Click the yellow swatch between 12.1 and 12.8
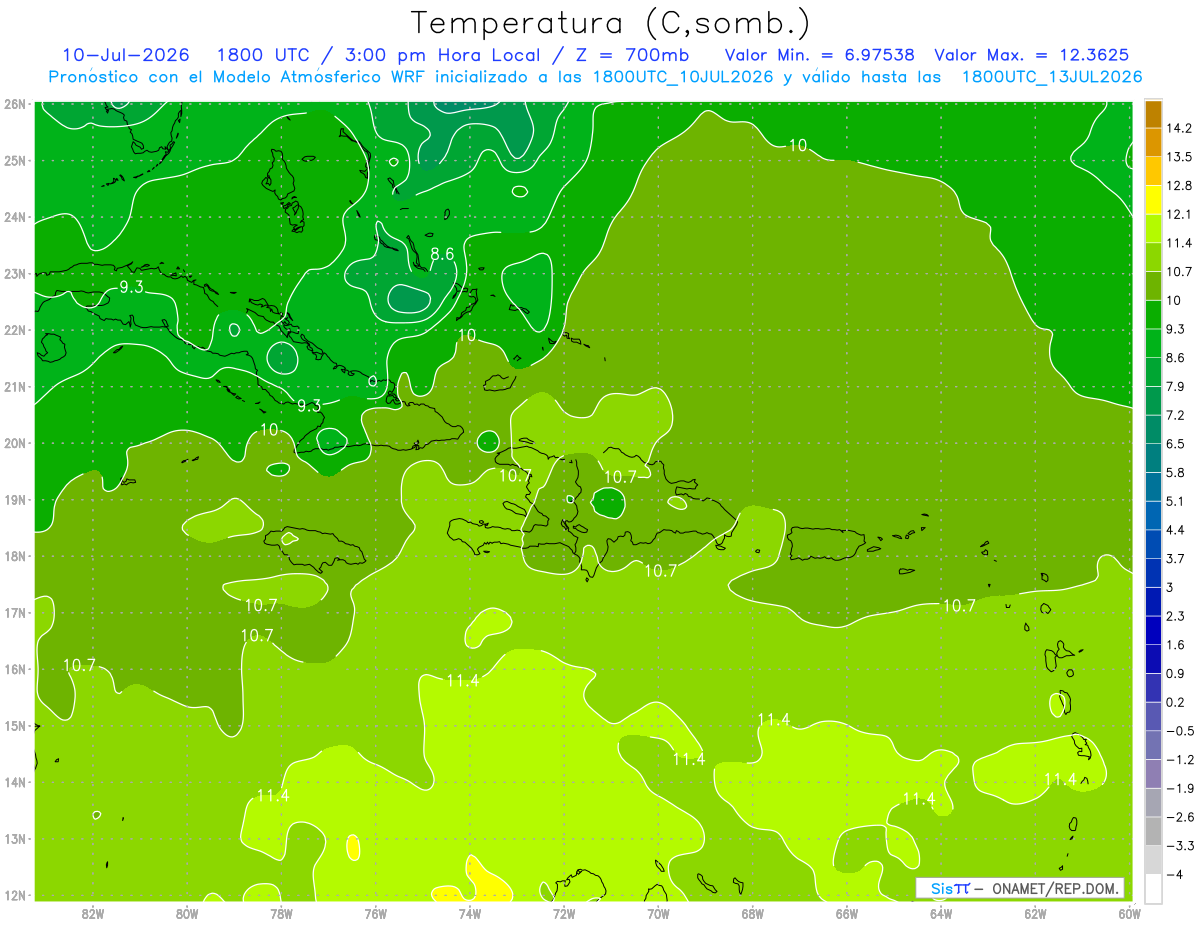The height and width of the screenshot is (927, 1200). tap(1153, 200)
